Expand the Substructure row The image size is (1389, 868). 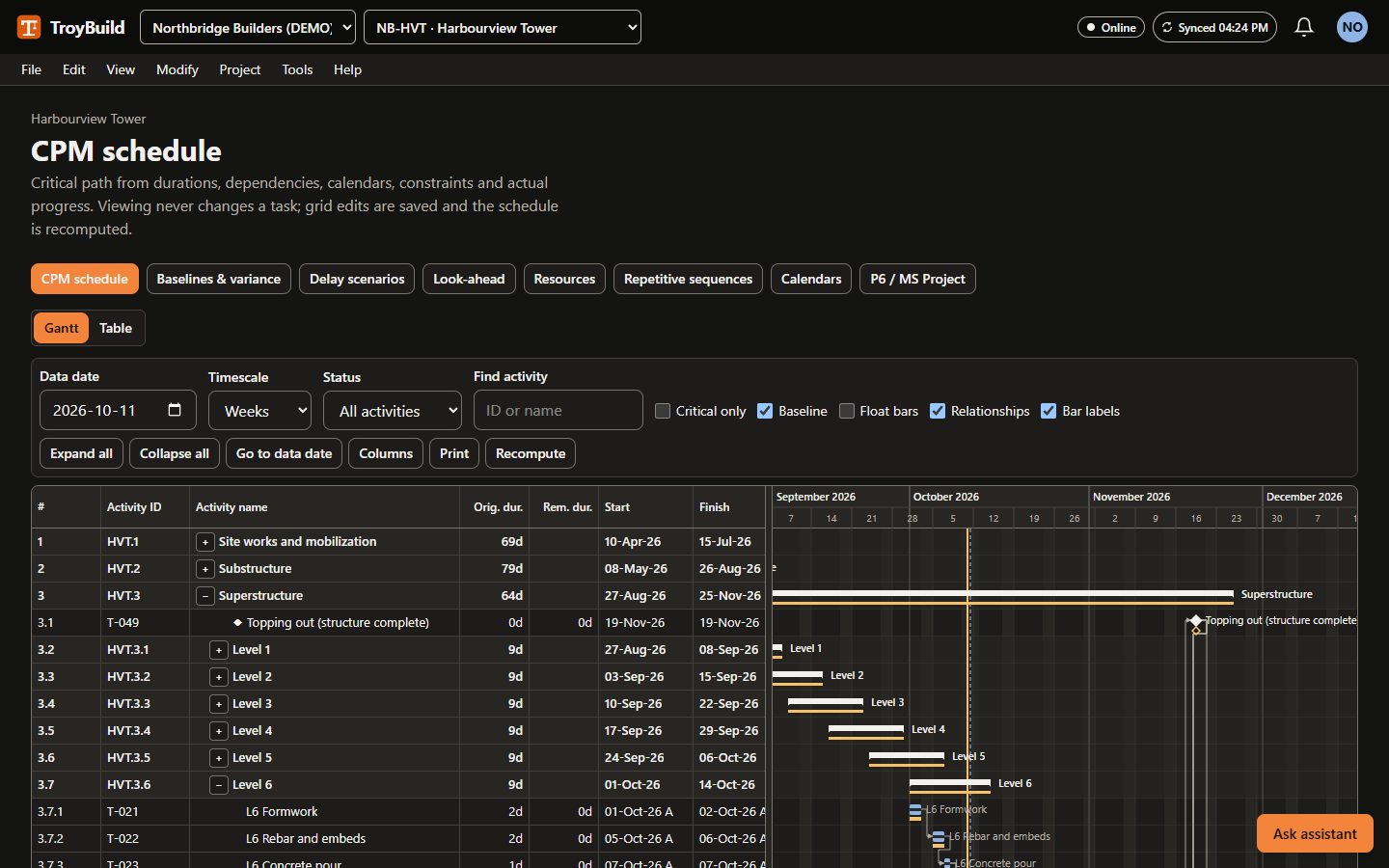coord(205,569)
